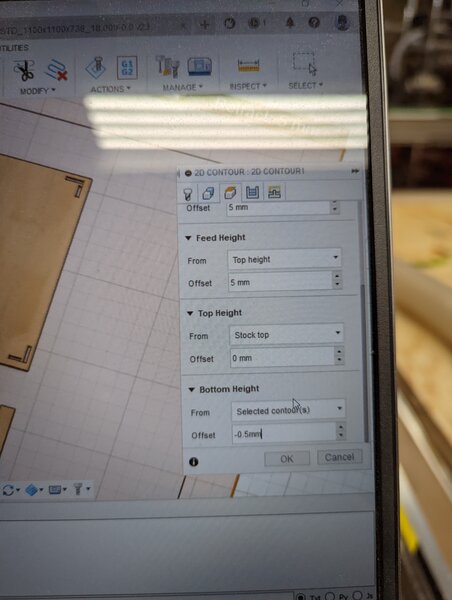The width and height of the screenshot is (452, 600).
Task: Open the Linking tab icon
Action: pyautogui.click(x=274, y=192)
